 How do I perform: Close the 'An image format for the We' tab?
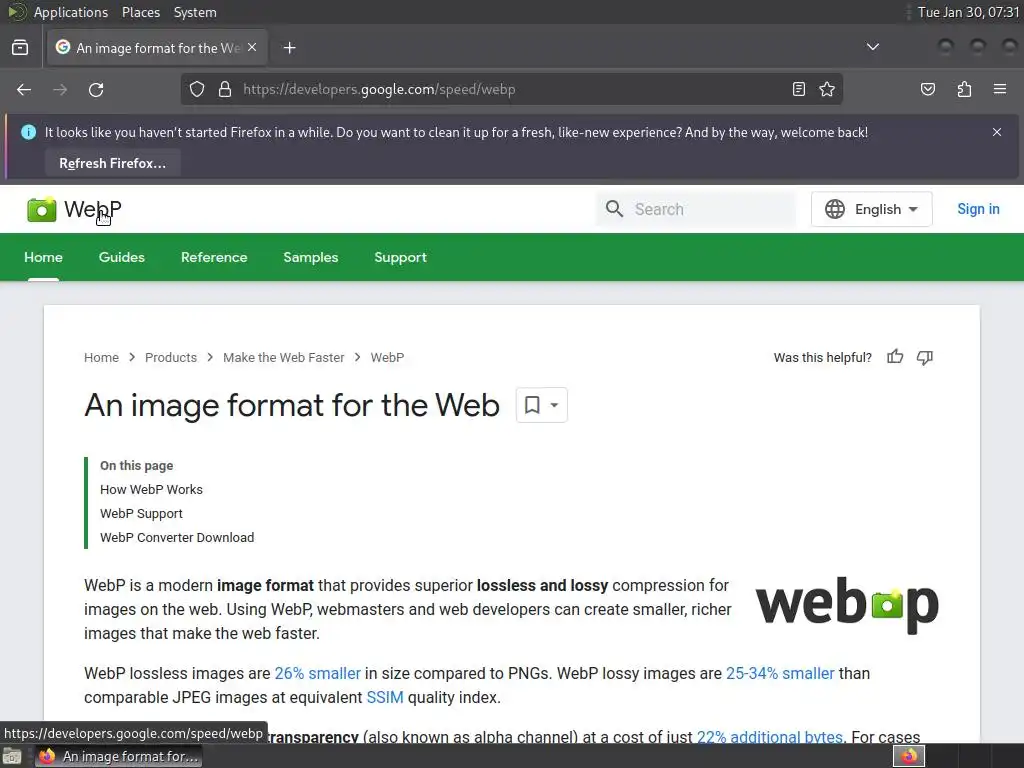(x=252, y=48)
